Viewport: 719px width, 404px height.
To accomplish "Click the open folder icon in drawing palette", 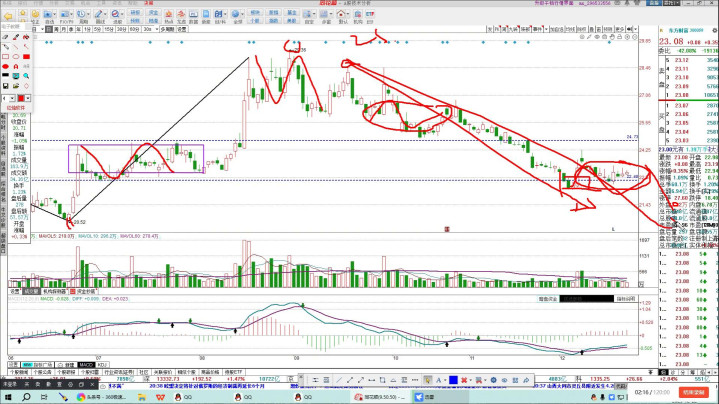I will pos(16,86).
